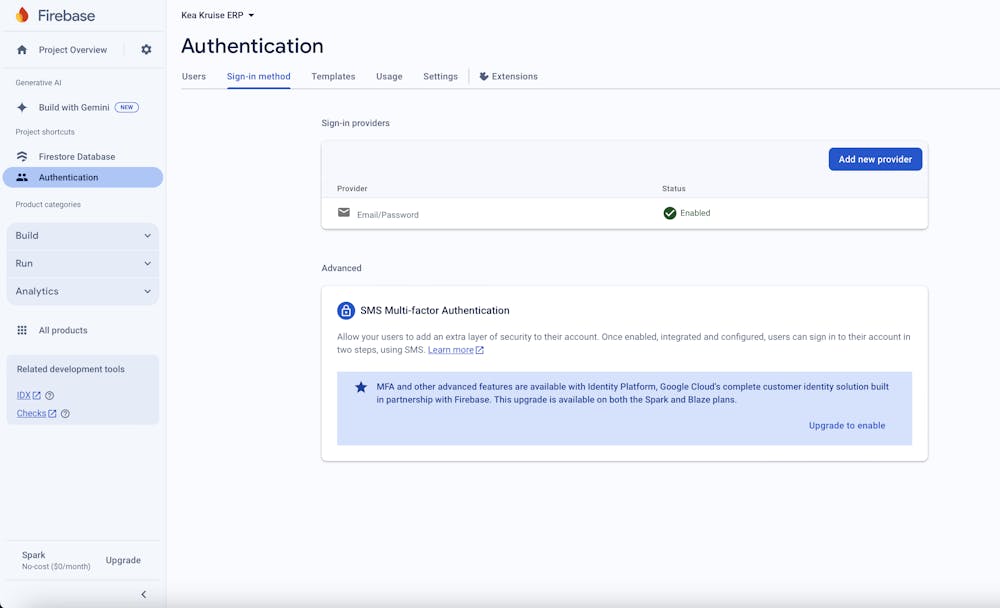Click the Project Overview home icon

click(22, 50)
